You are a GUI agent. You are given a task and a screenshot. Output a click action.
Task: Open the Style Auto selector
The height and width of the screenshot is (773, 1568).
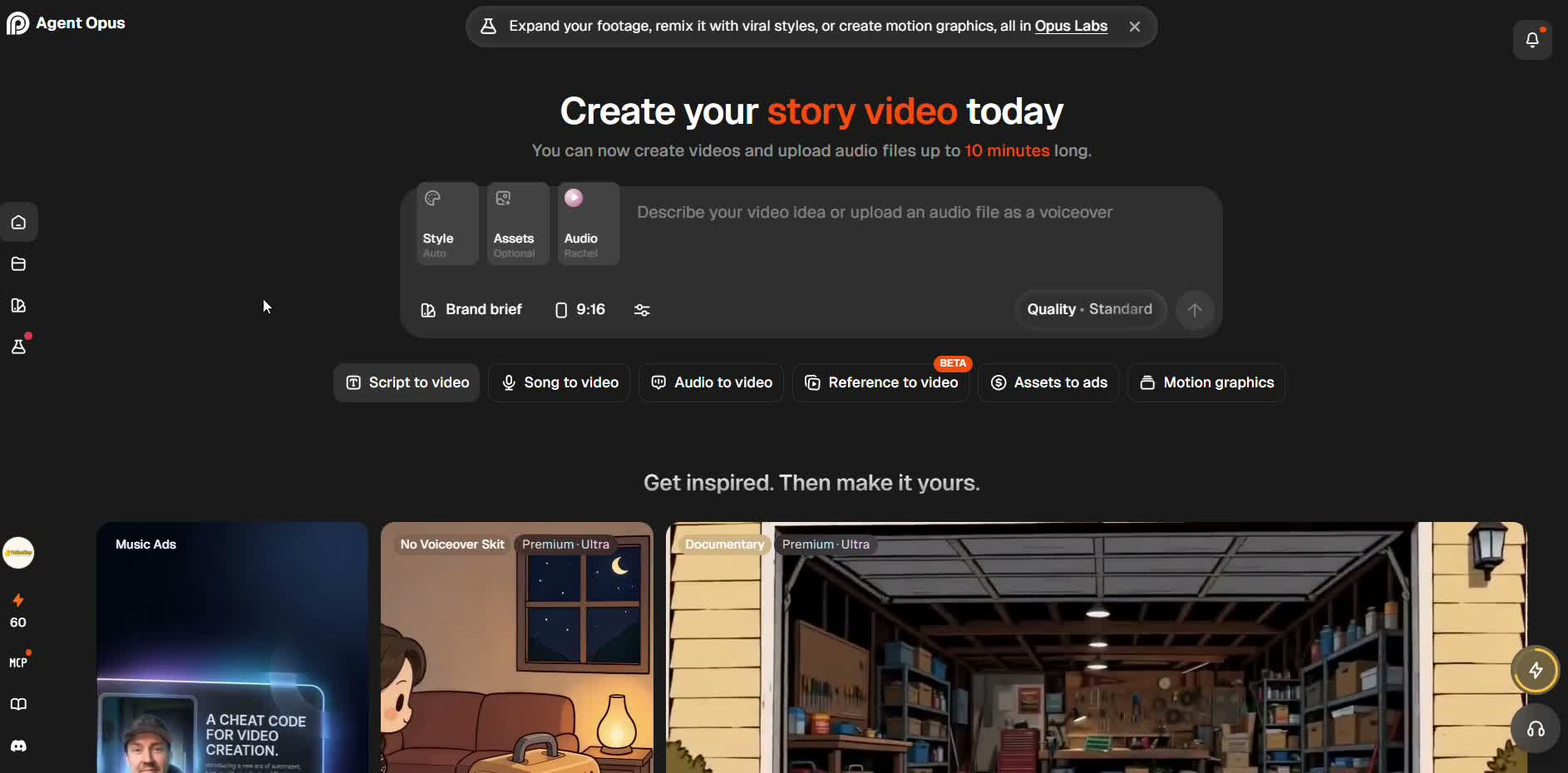pos(447,224)
